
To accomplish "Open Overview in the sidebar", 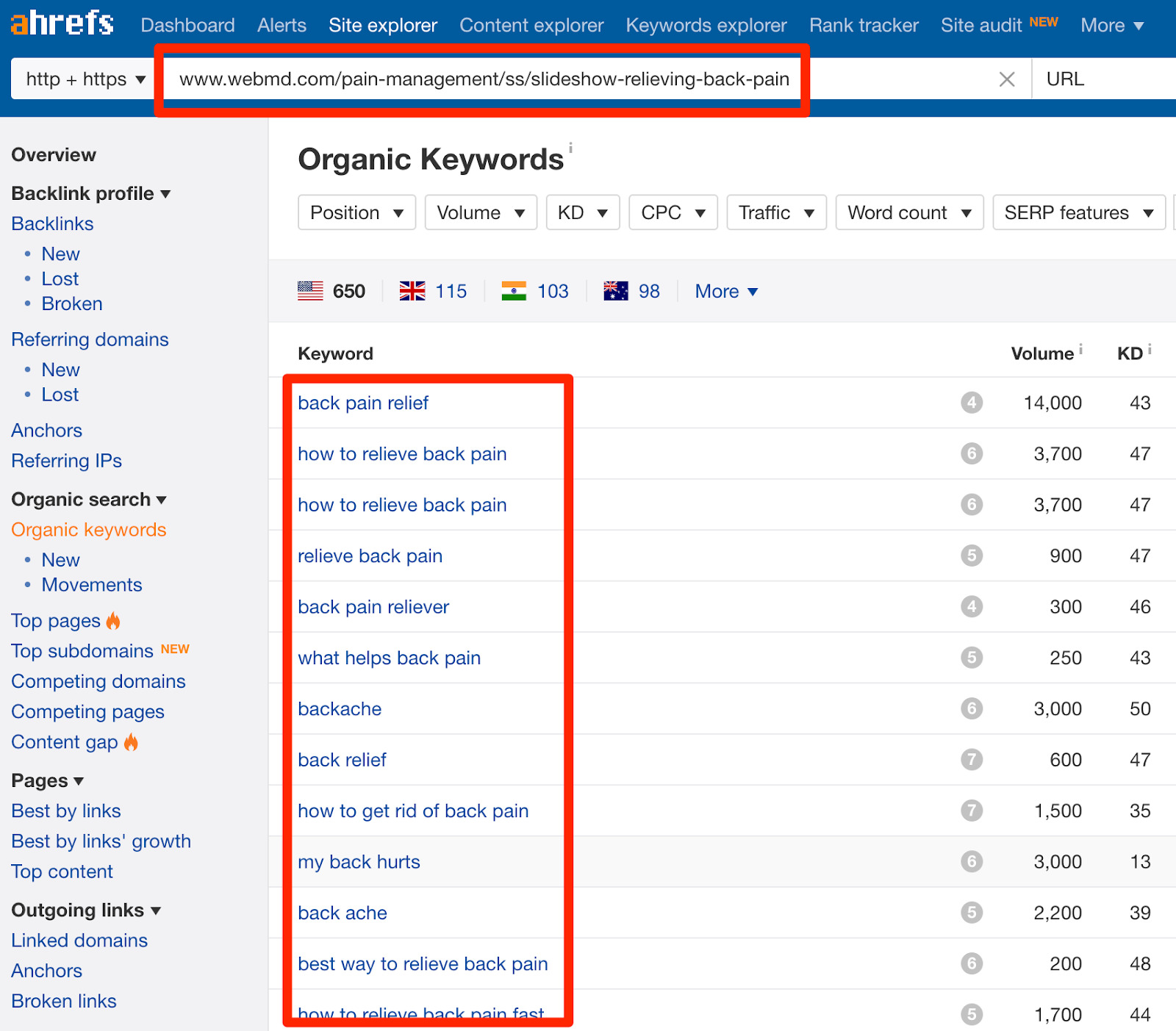I will click(54, 155).
